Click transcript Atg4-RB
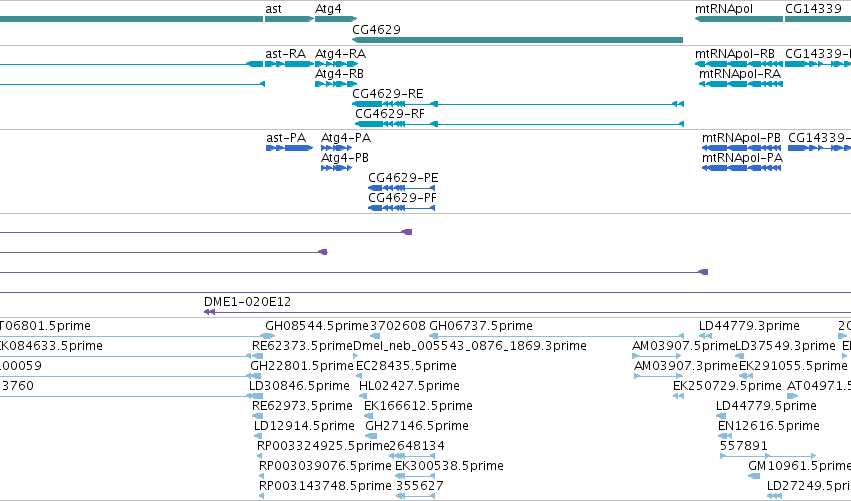Screen dimensions: 851x501 pyautogui.click(x=339, y=74)
